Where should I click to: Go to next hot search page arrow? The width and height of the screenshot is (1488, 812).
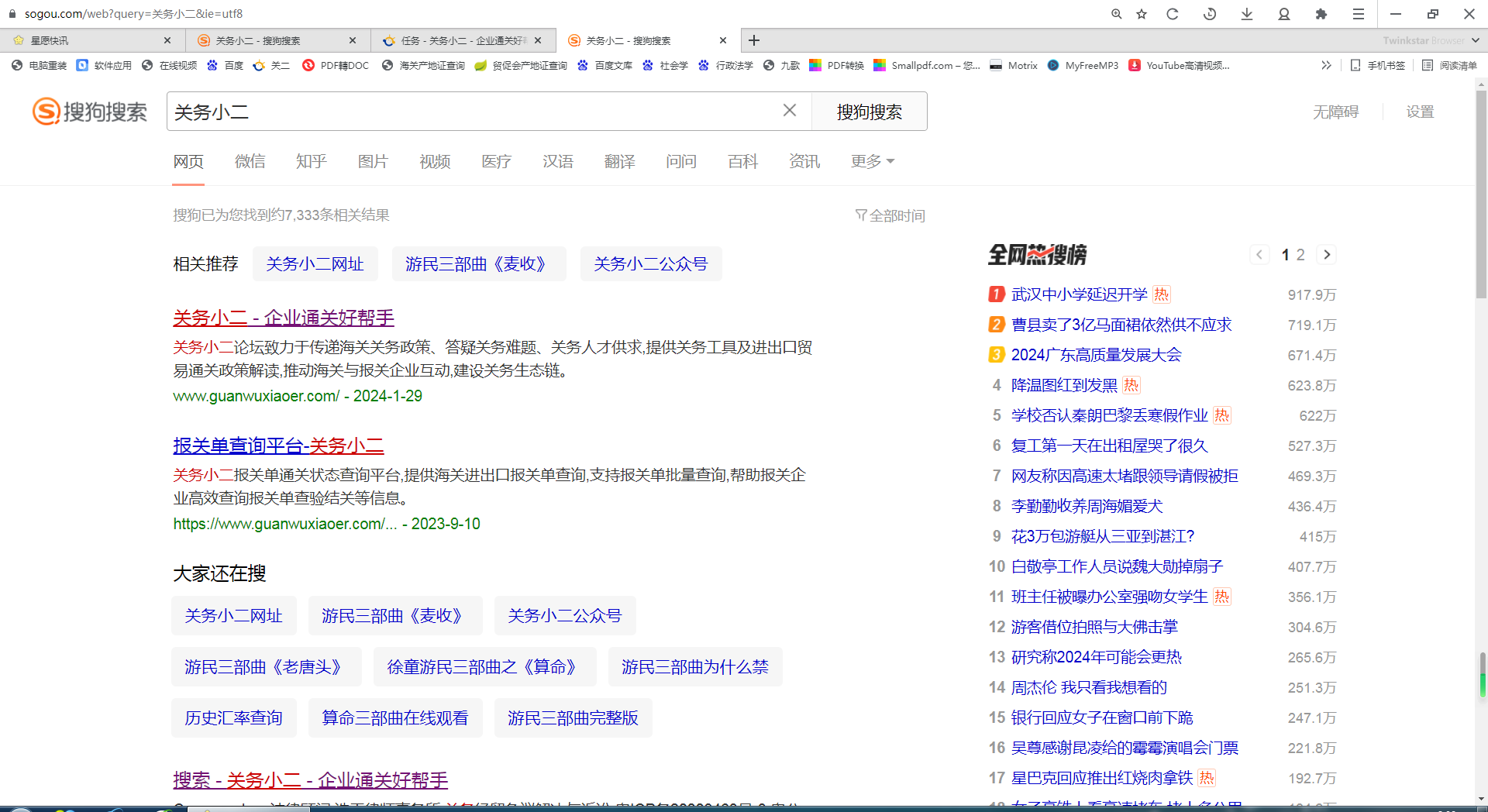(x=1327, y=255)
